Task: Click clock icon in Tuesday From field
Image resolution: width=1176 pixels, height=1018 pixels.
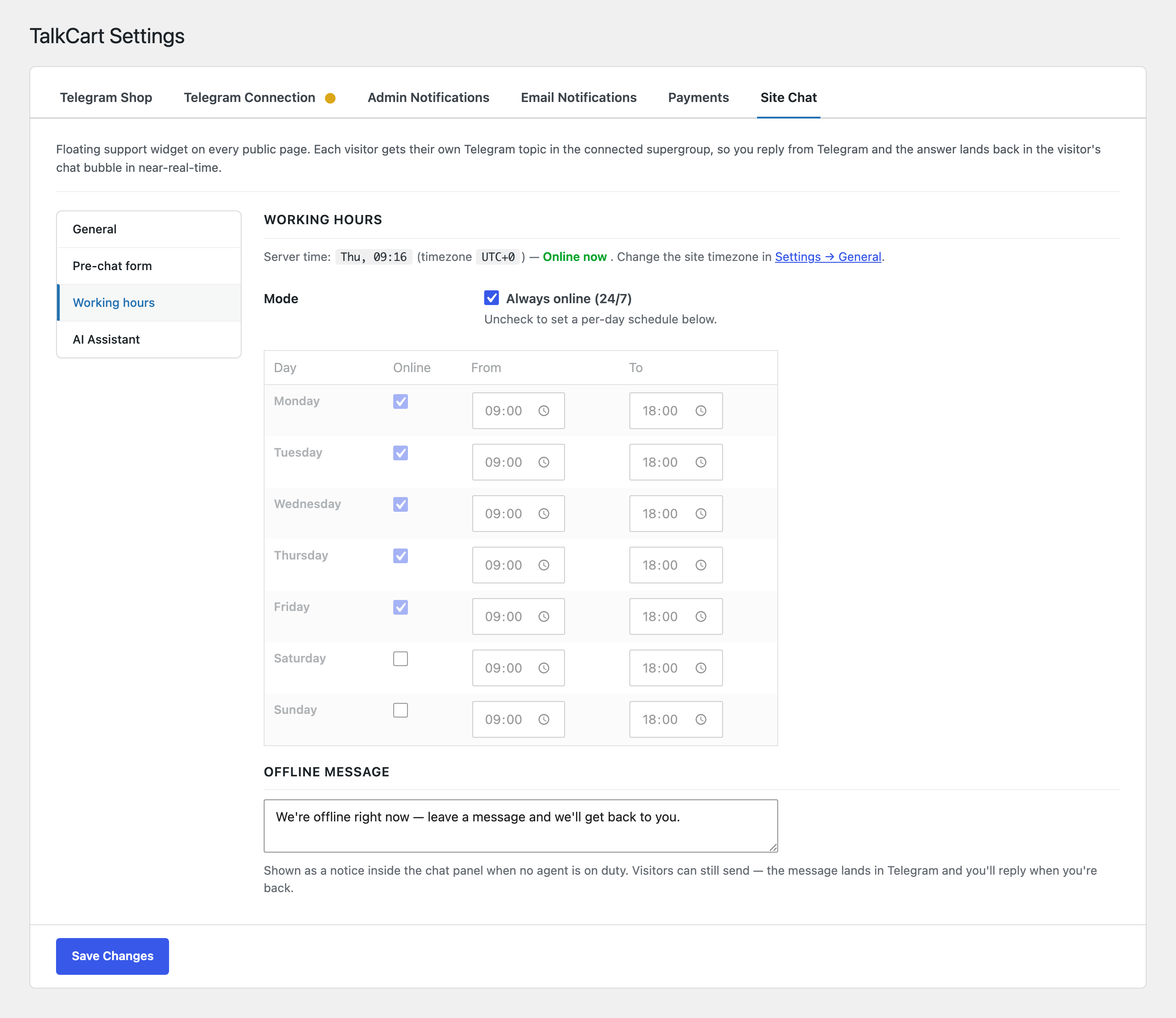Action: tap(544, 463)
